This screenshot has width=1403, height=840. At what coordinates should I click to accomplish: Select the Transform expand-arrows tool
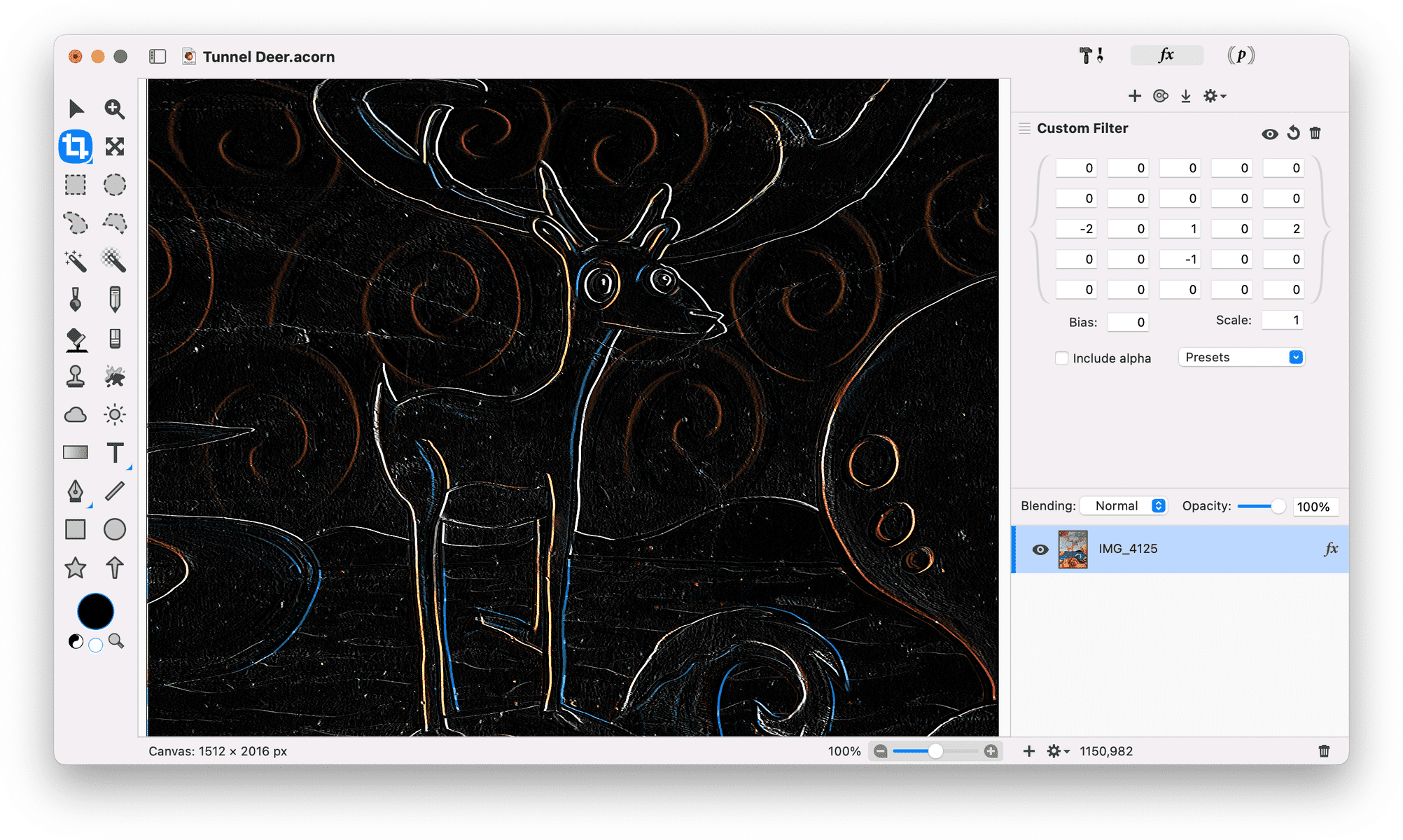tap(115, 146)
